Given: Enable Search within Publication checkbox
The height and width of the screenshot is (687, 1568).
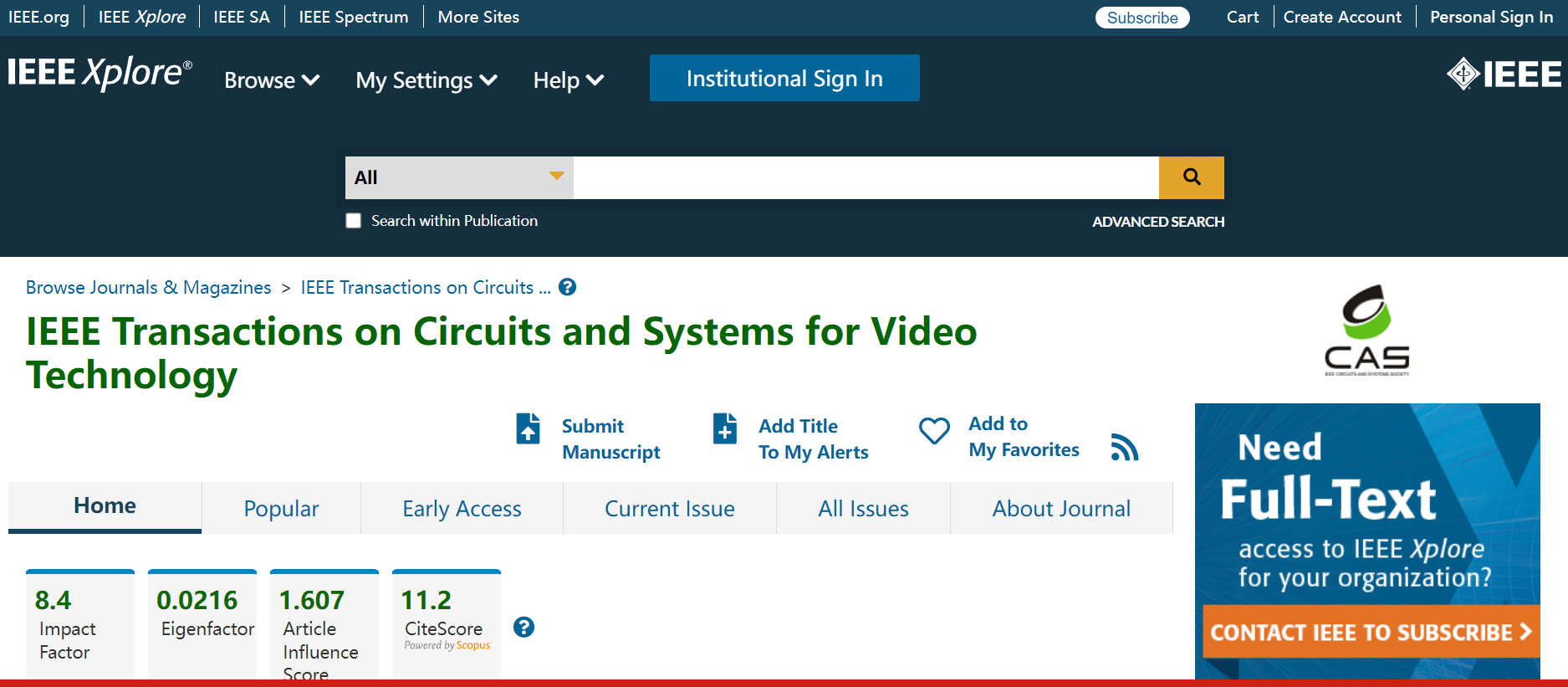Looking at the screenshot, I should click(354, 221).
